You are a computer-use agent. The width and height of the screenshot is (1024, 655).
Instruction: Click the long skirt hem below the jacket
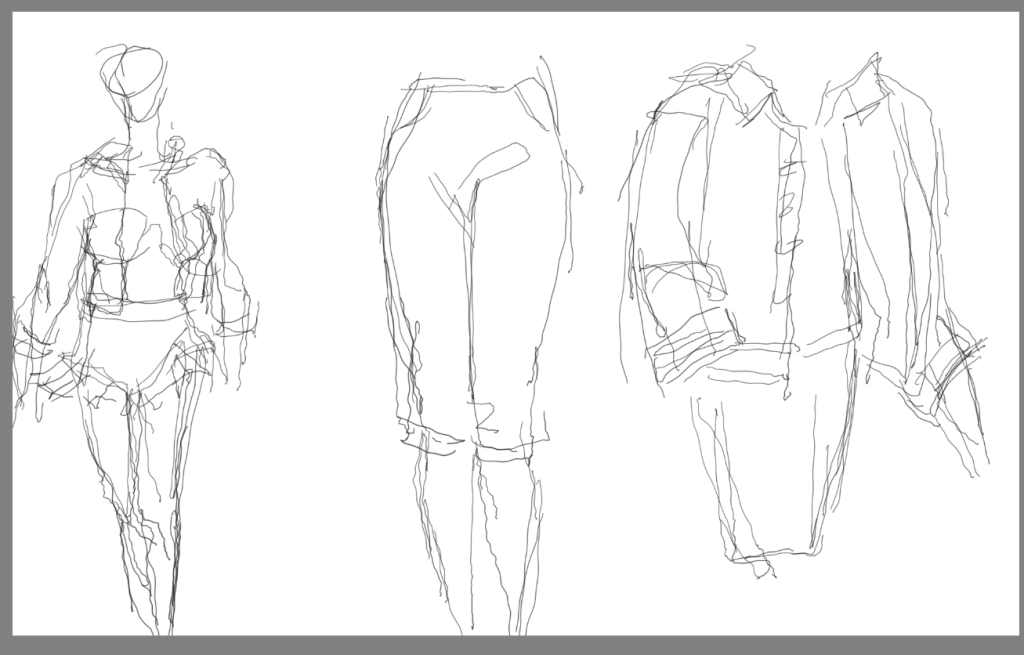point(771,556)
